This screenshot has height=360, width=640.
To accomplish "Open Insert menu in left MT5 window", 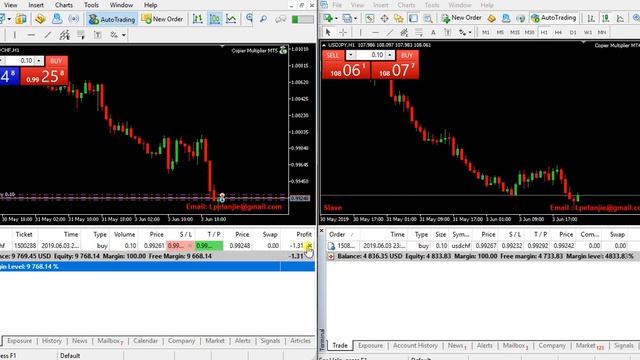I will tap(36, 5).
